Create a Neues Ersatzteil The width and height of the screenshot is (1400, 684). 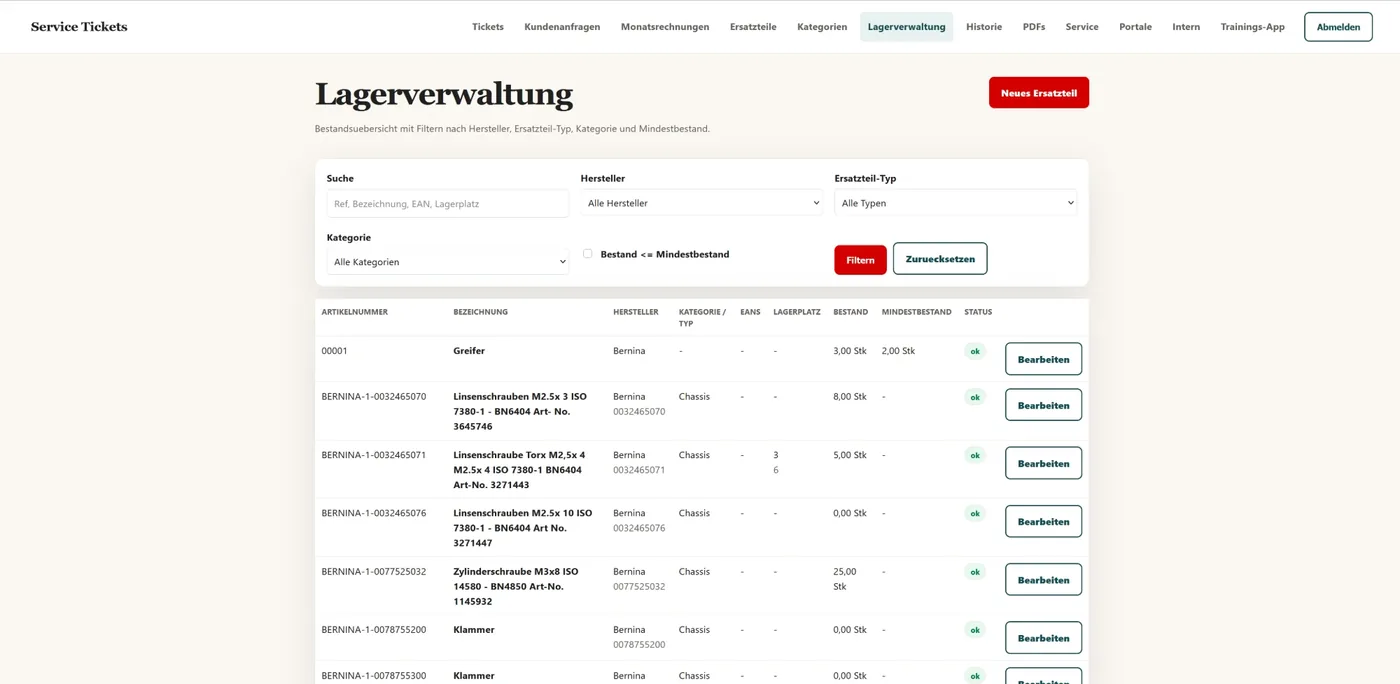(x=1039, y=93)
